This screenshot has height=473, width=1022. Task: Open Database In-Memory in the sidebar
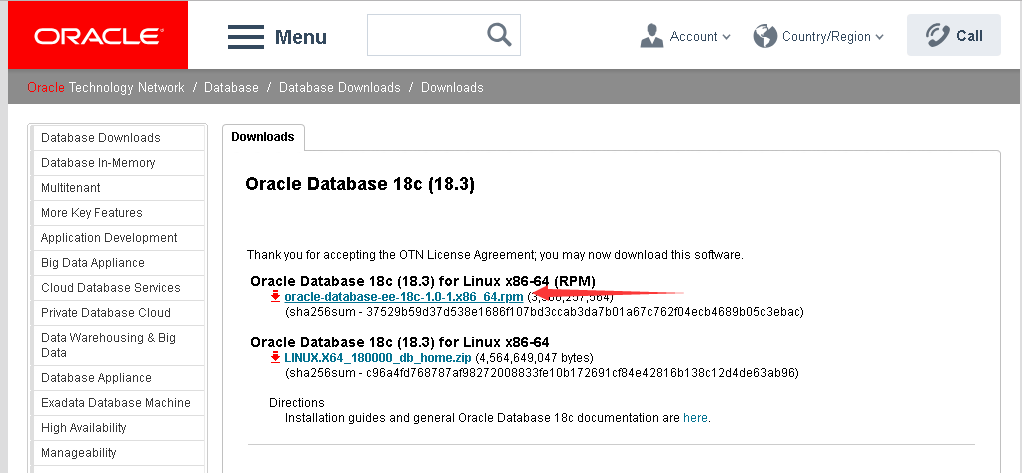119,163
